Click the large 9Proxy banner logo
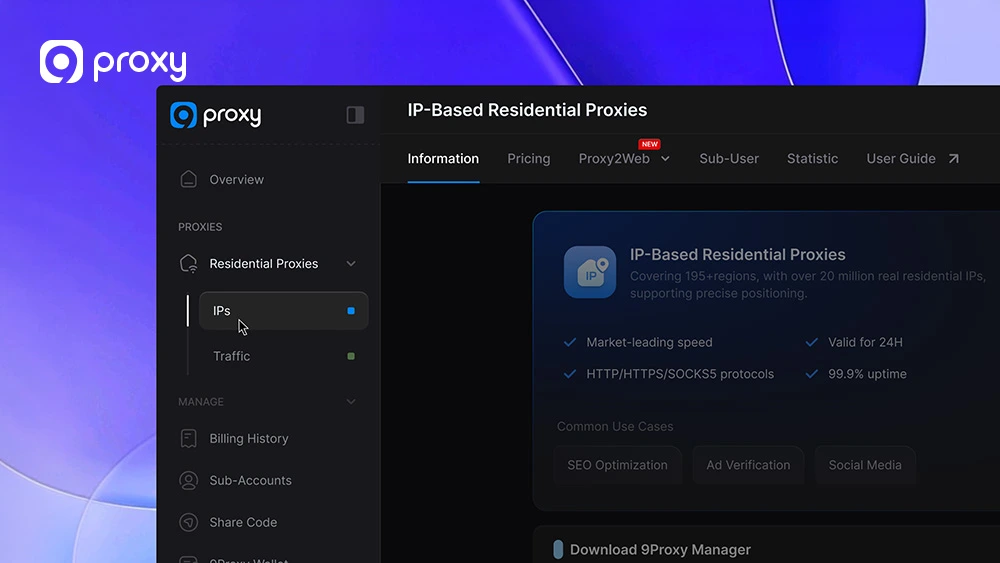 [113, 62]
